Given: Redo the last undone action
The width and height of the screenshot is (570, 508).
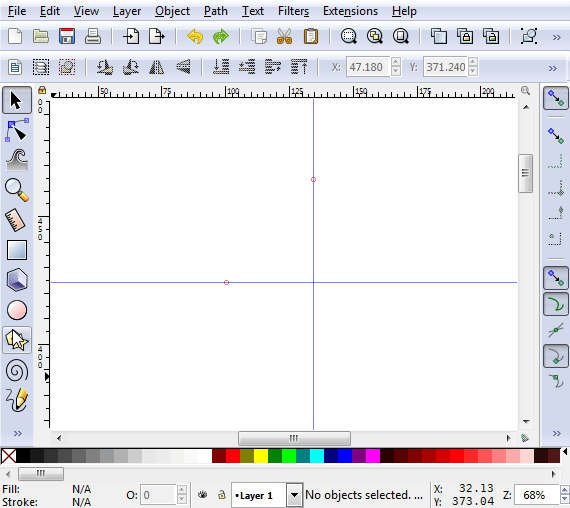Looking at the screenshot, I should click(x=221, y=36).
